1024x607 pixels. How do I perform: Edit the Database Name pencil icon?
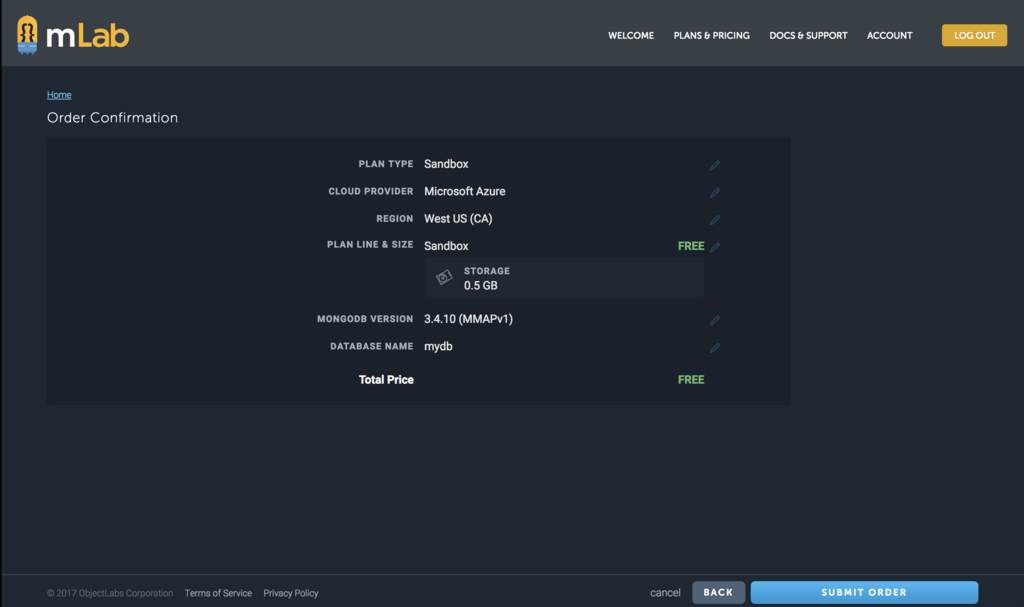pyautogui.click(x=714, y=348)
